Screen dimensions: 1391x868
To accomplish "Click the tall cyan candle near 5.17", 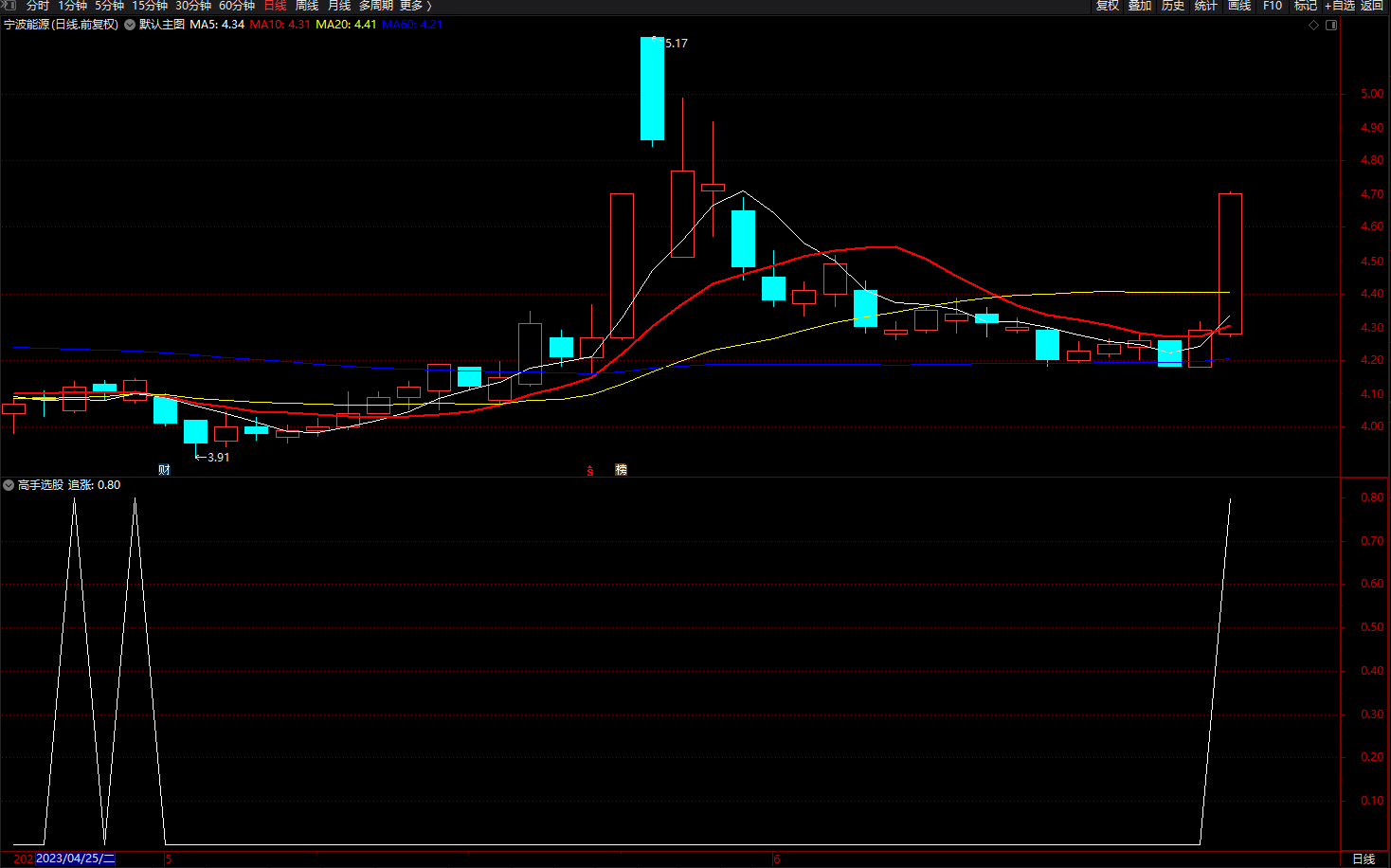I will 652,88.
